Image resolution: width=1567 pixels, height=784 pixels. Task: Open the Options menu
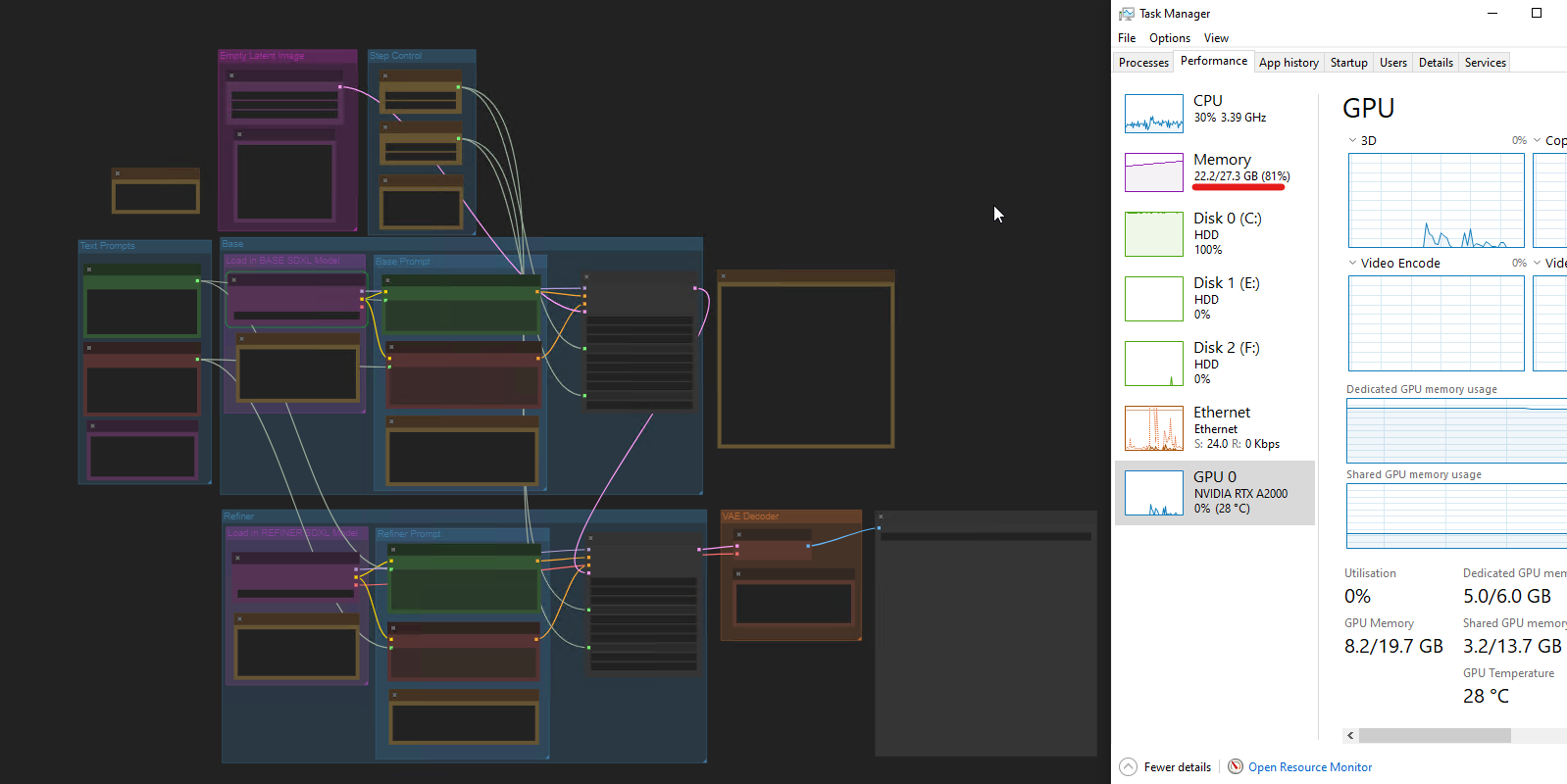coord(1169,38)
